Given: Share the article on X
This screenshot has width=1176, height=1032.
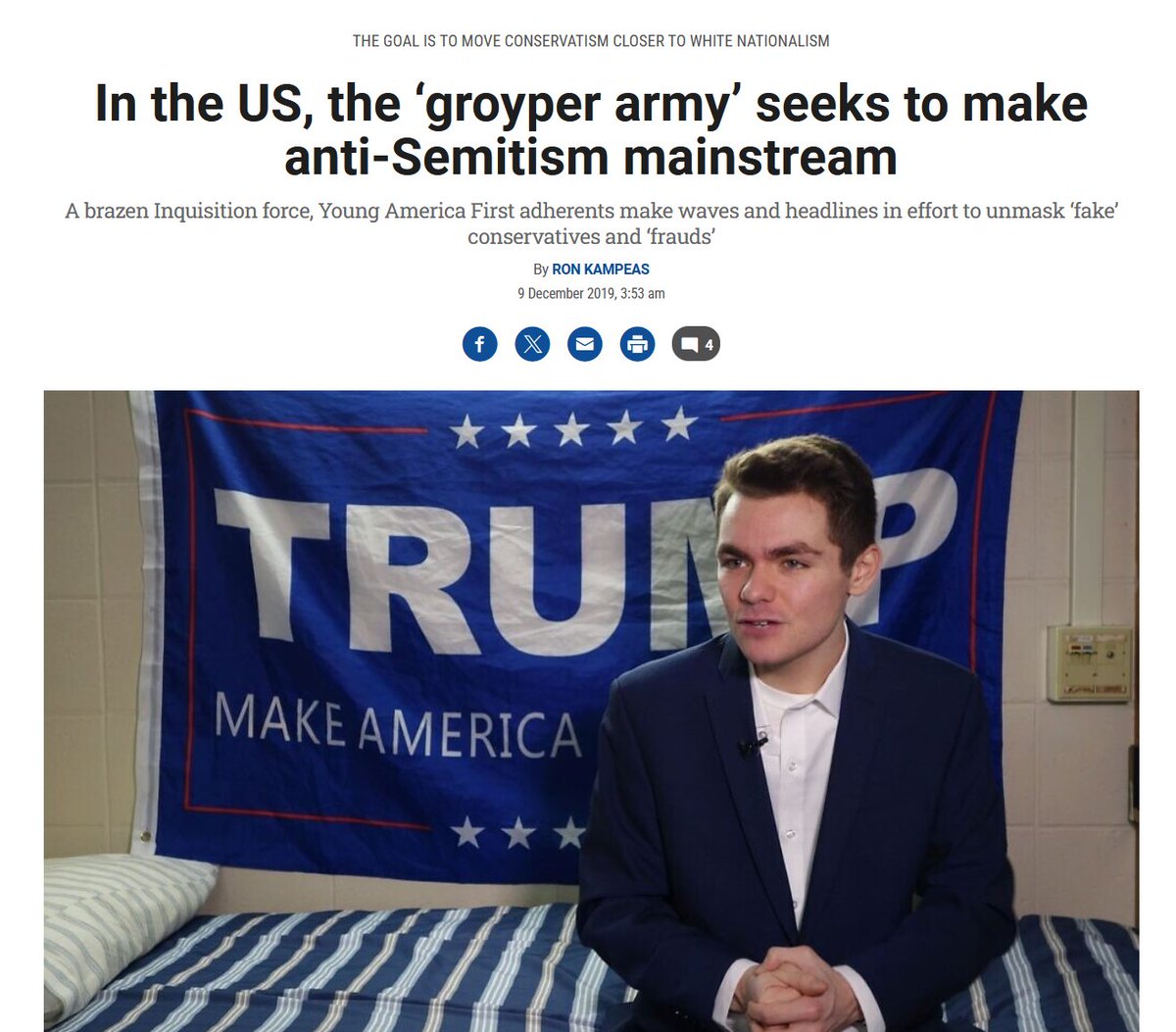Looking at the screenshot, I should click(x=532, y=344).
